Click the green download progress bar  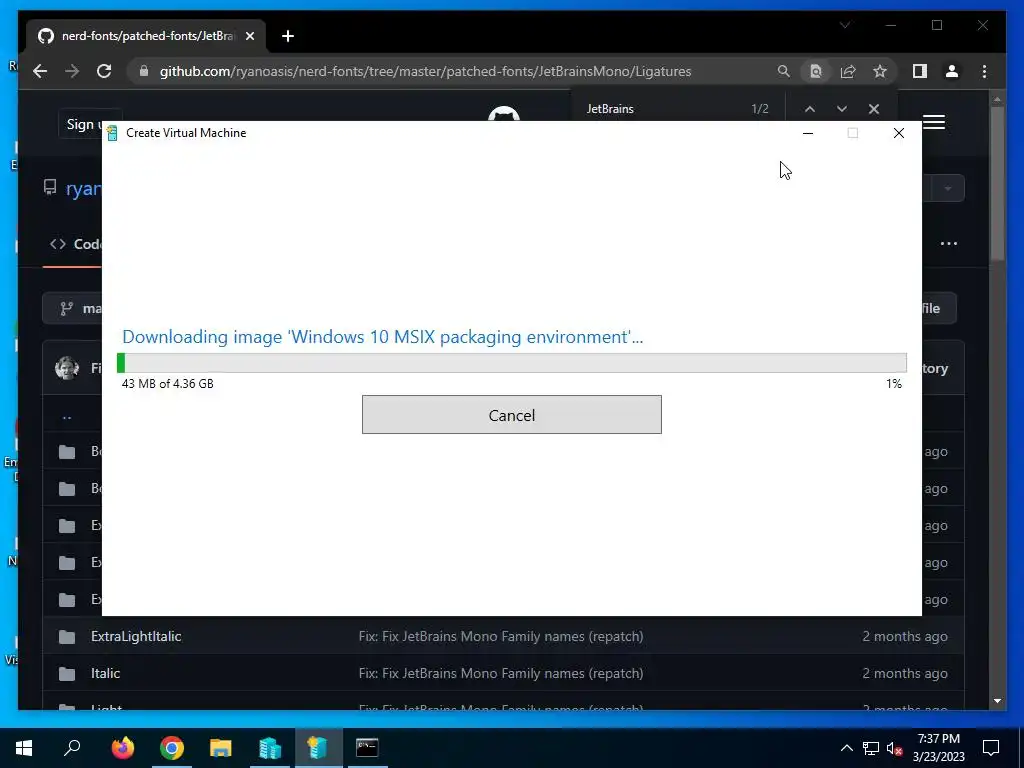(511, 363)
